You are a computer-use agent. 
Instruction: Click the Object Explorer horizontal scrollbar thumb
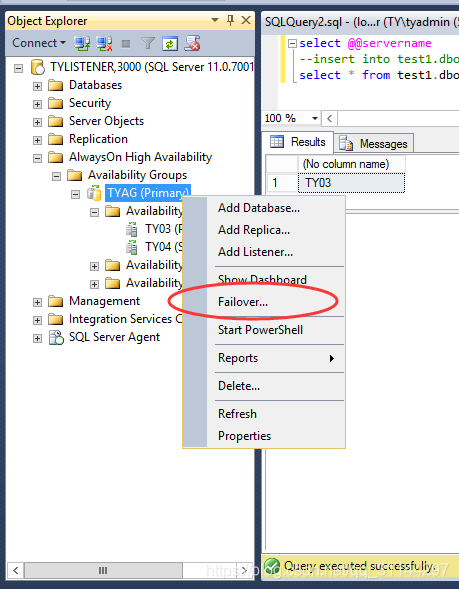click(103, 570)
